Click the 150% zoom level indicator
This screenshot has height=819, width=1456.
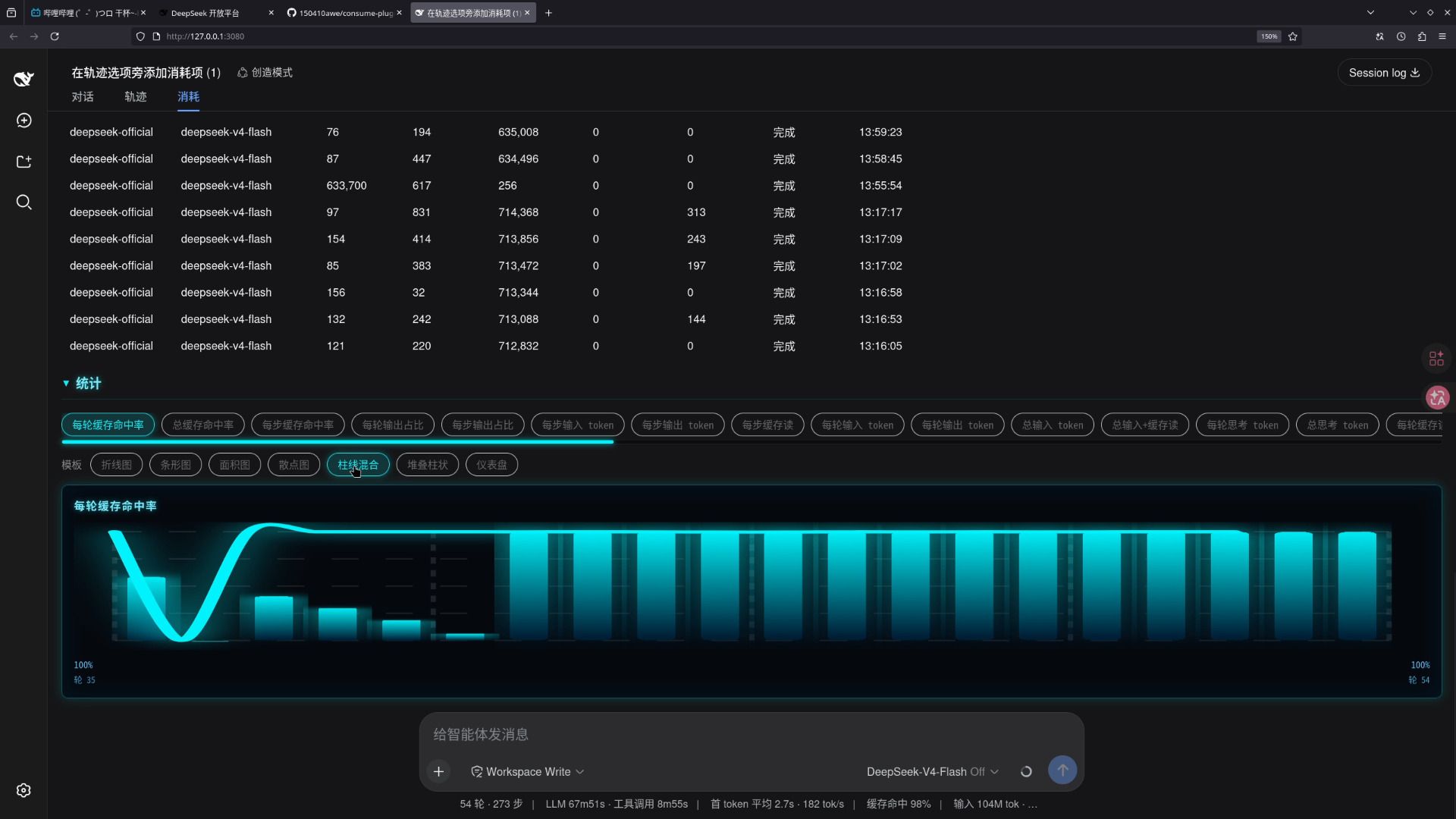[x=1269, y=36]
